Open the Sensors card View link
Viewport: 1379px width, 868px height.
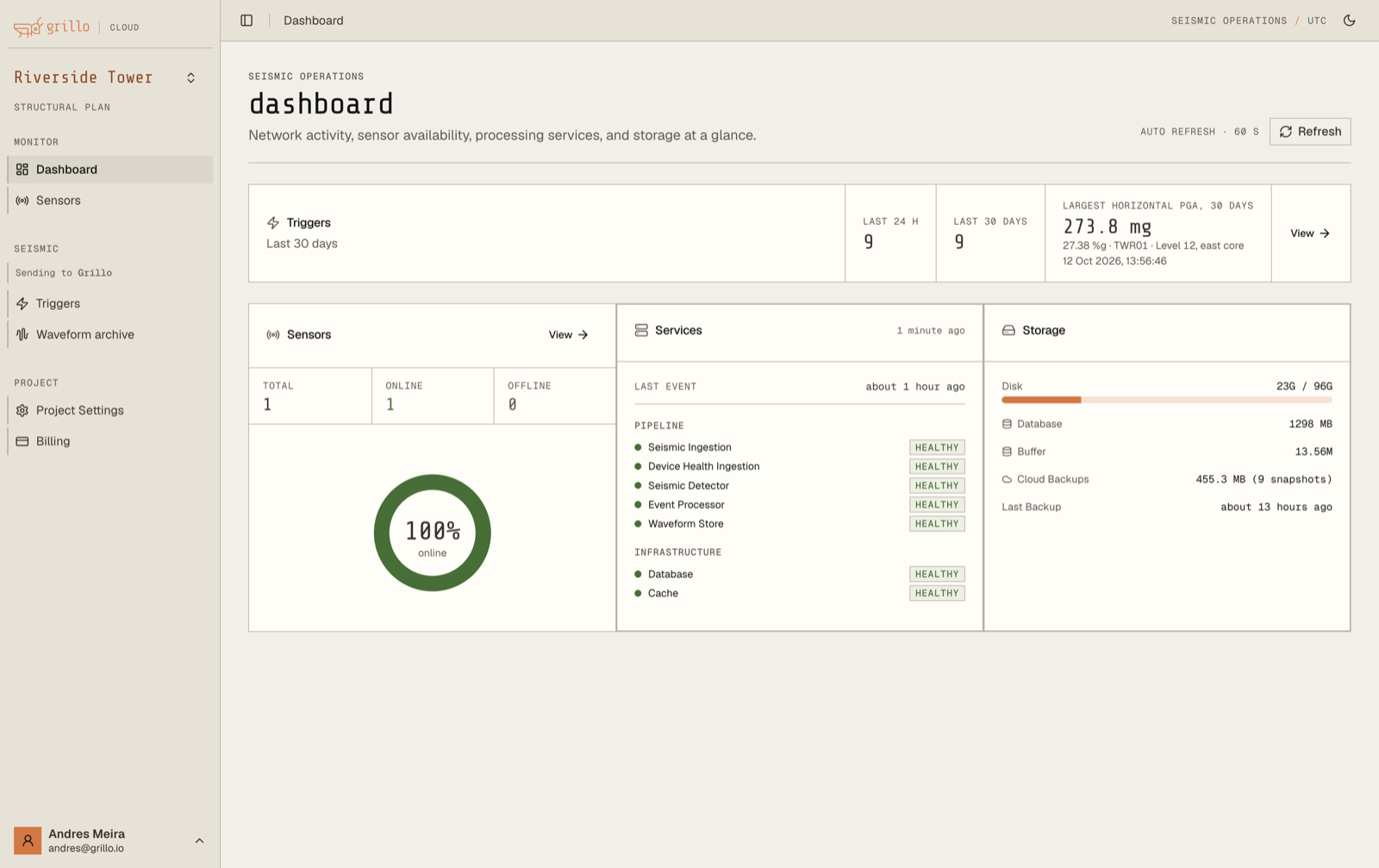[x=569, y=335]
